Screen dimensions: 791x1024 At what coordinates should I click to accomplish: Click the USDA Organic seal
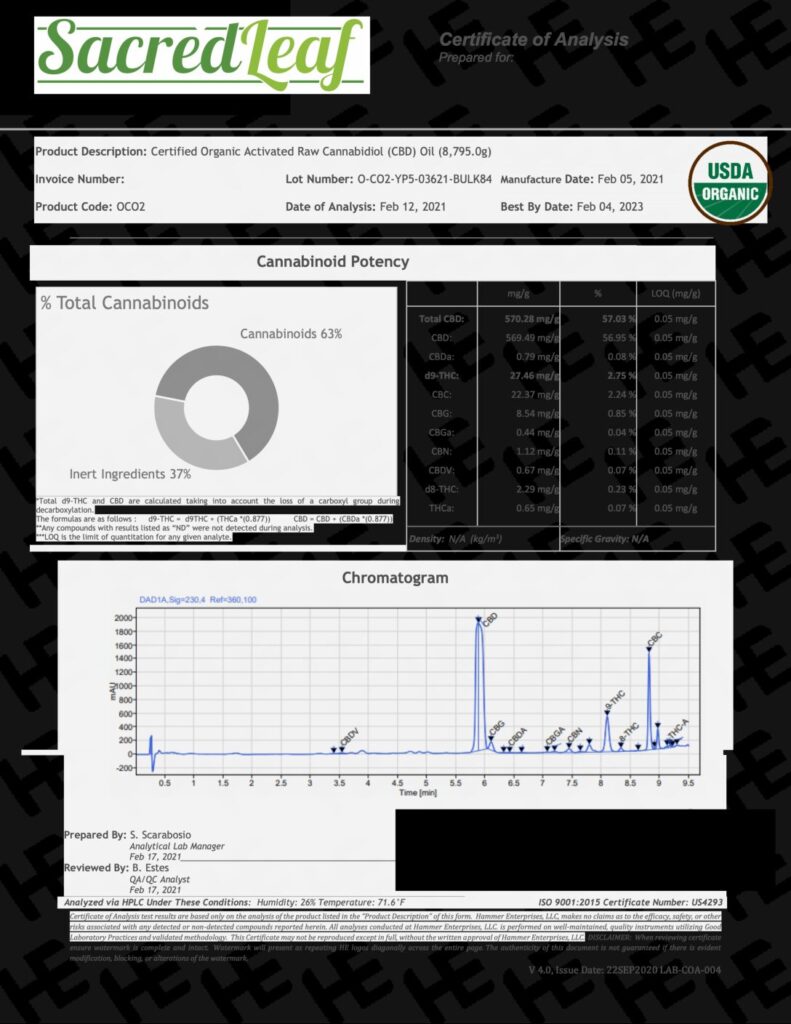pyautogui.click(x=731, y=182)
